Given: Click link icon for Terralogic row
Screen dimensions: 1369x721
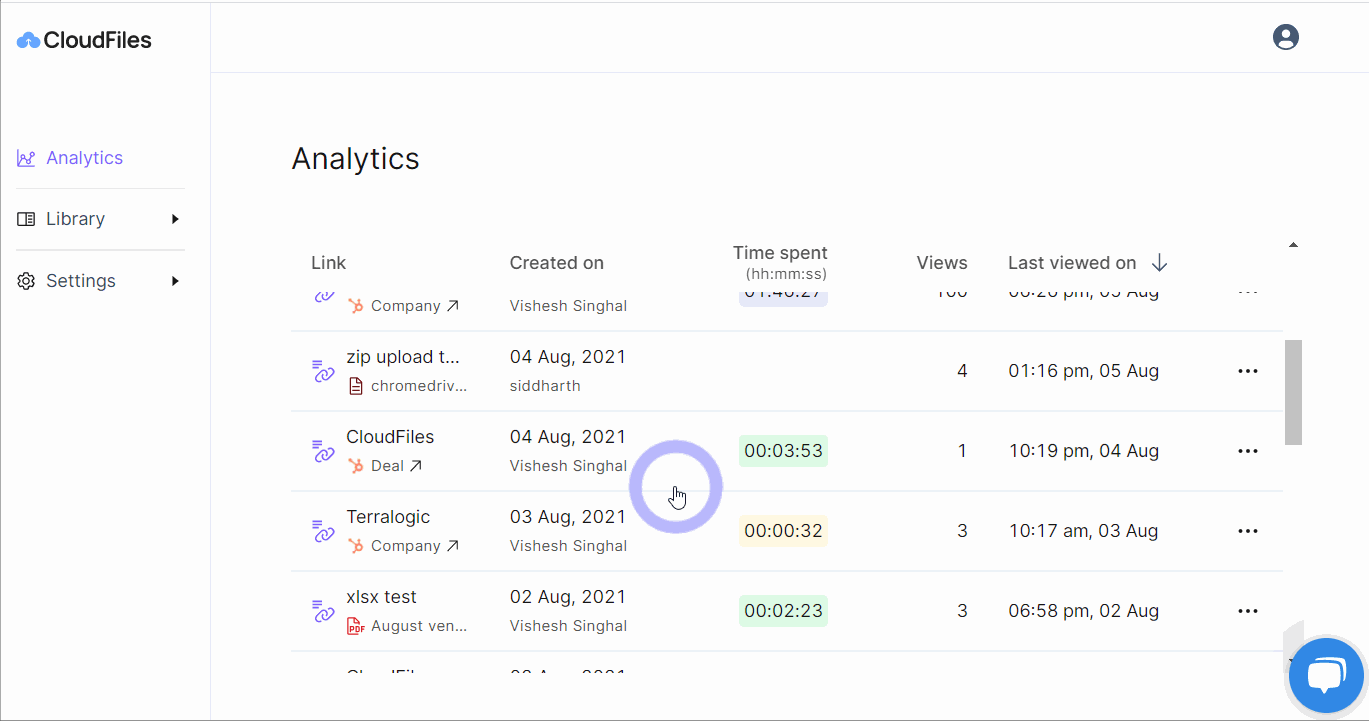Looking at the screenshot, I should pos(323,531).
